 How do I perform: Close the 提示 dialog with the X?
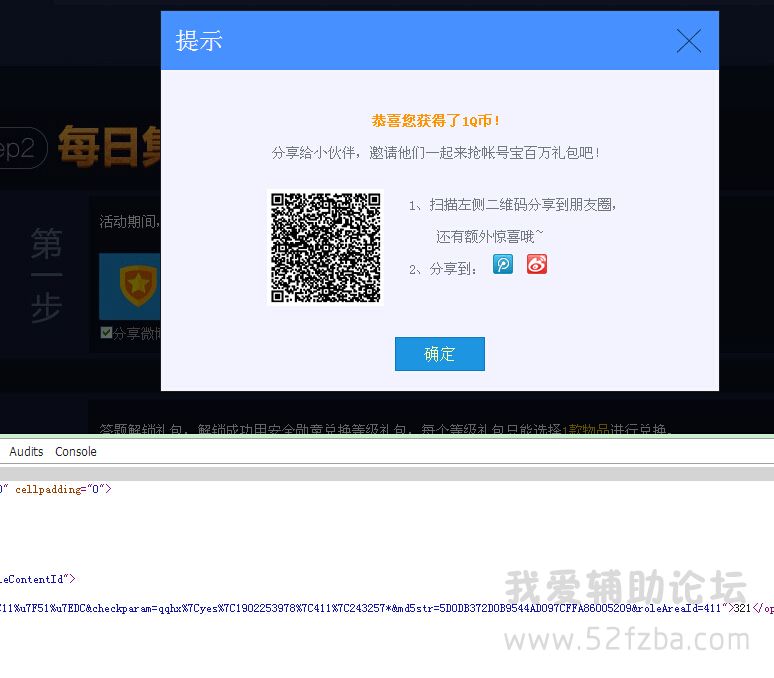[x=688, y=41]
